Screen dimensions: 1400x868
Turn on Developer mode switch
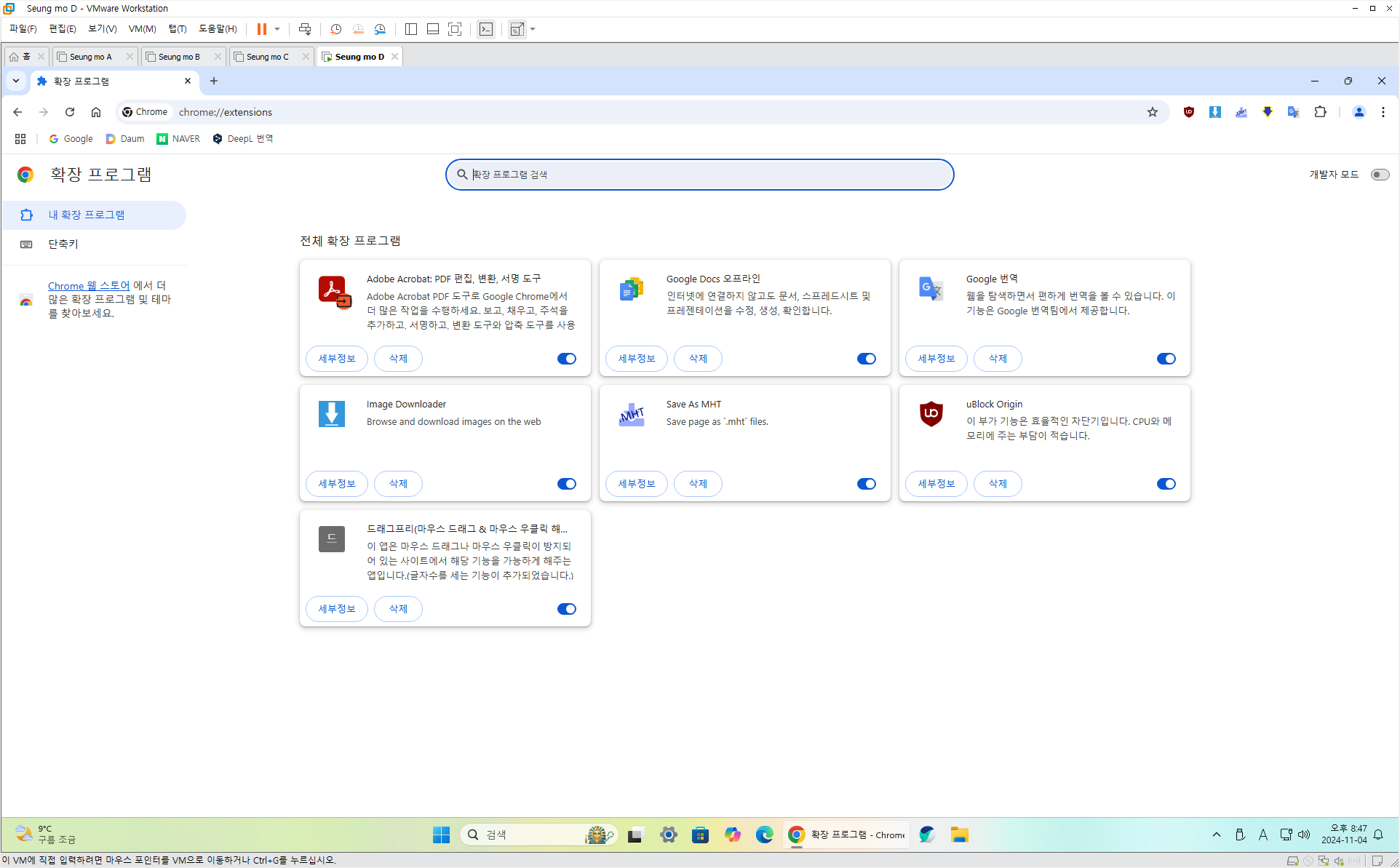coord(1380,175)
